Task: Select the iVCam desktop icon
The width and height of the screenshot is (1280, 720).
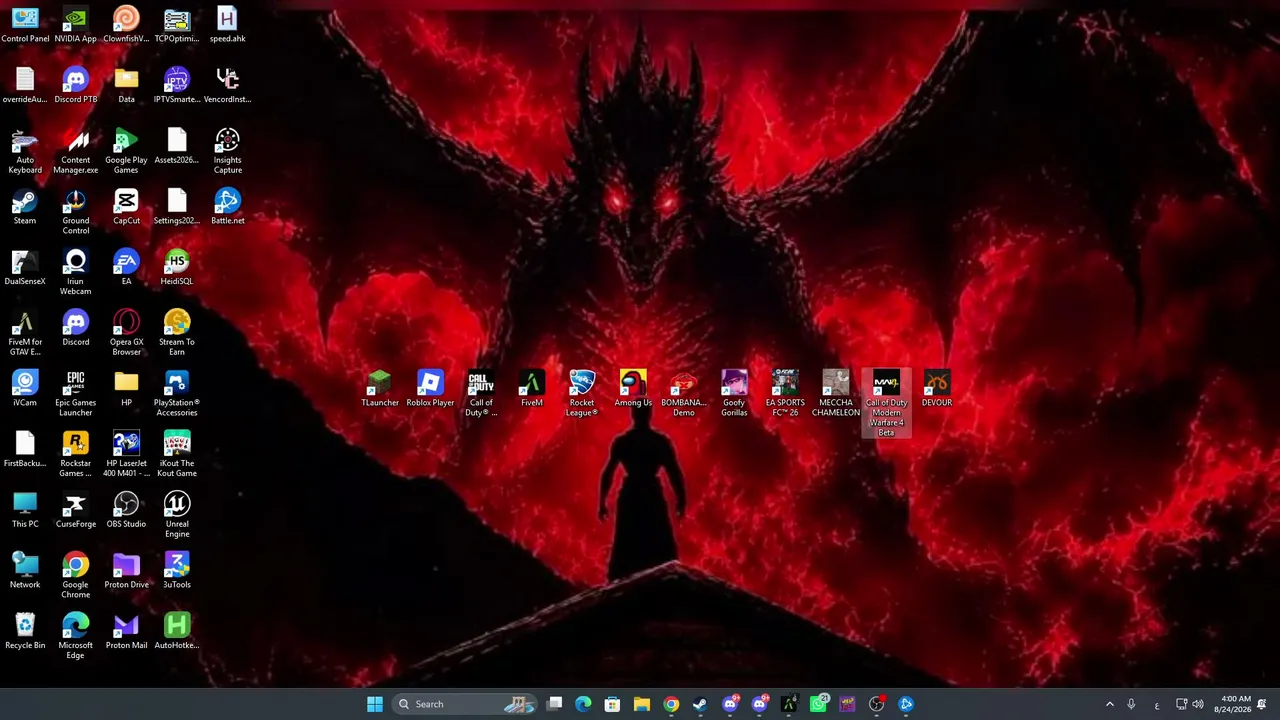Action: pos(25,390)
